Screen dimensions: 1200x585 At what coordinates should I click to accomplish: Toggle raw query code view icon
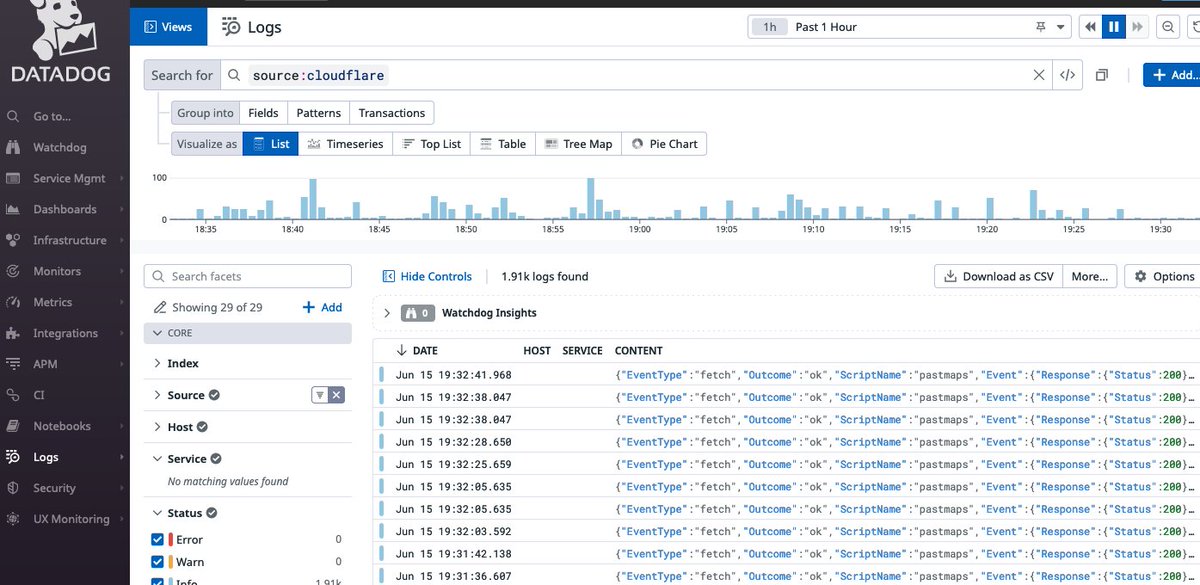(x=1068, y=75)
